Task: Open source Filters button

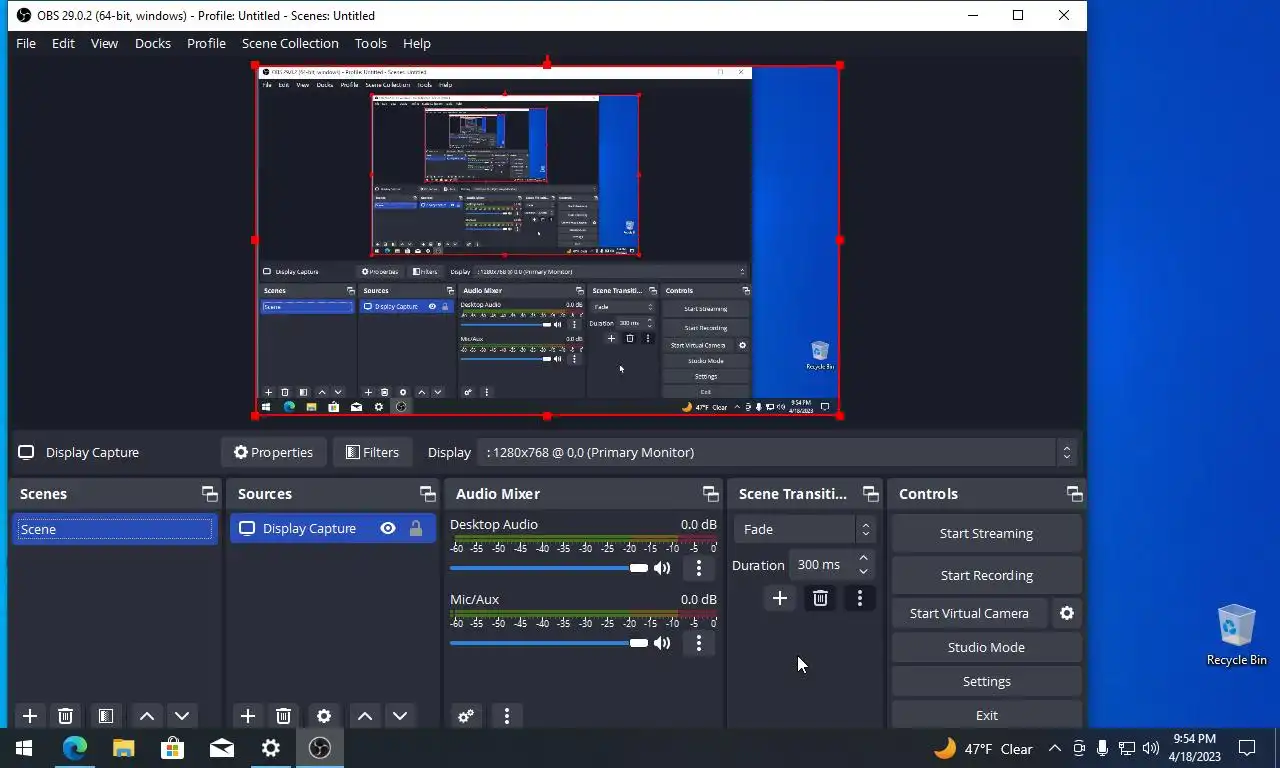Action: (372, 452)
